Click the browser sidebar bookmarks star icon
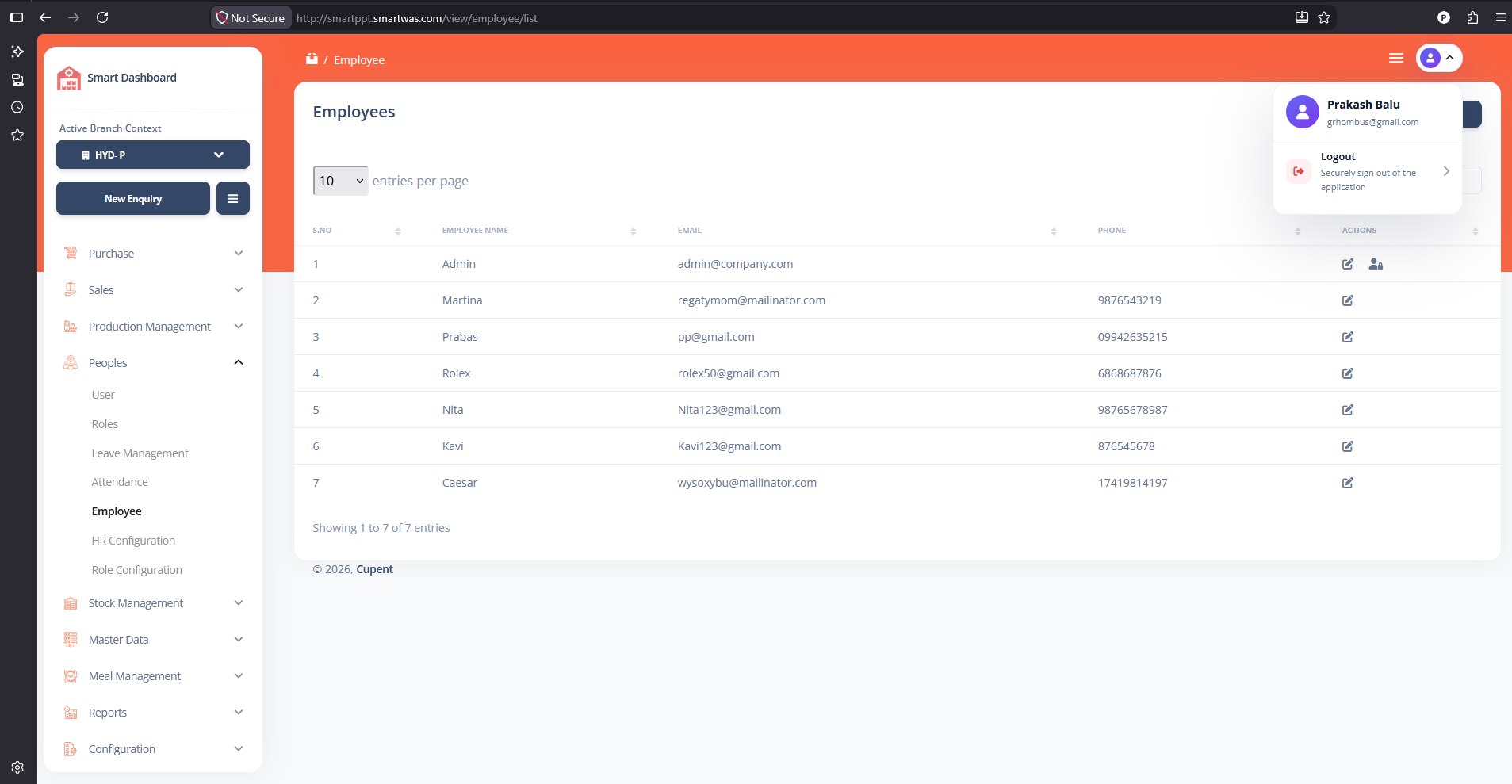The width and height of the screenshot is (1512, 784). 17,135
